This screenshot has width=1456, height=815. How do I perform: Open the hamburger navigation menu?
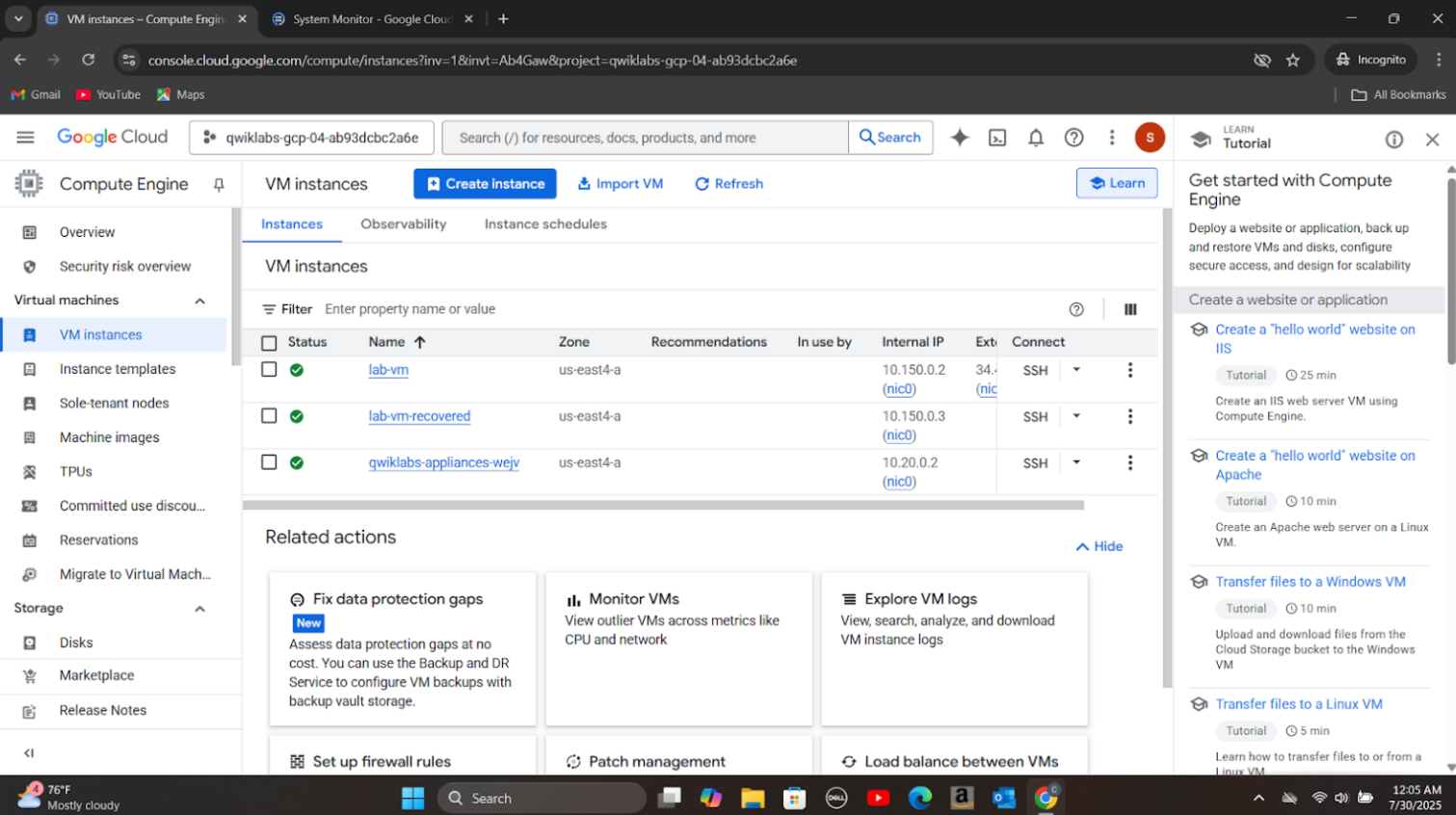point(25,138)
